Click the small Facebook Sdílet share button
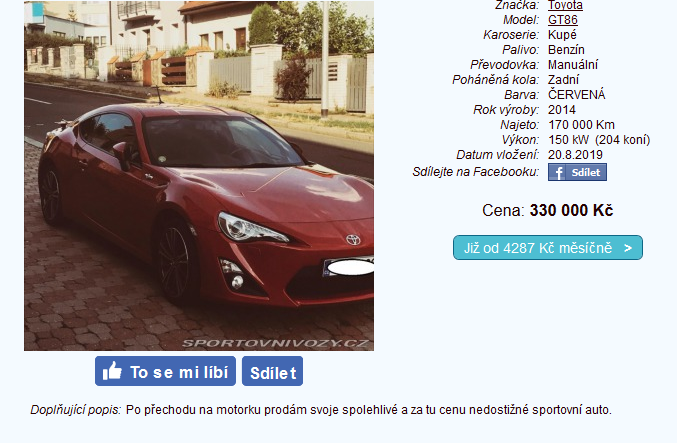This screenshot has width=677, height=443. point(577,172)
